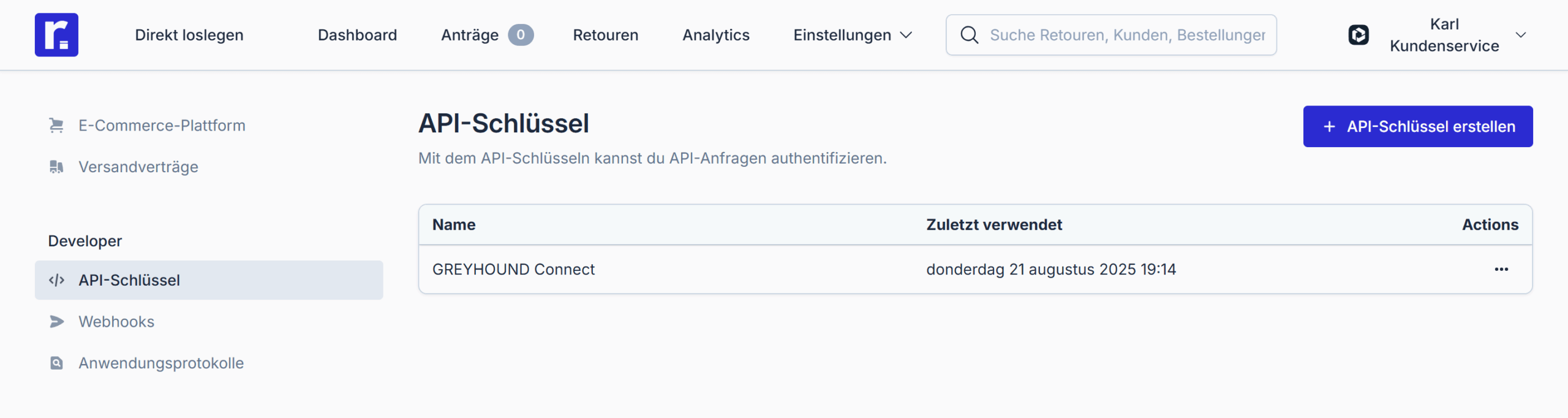This screenshot has height=418, width=1568.
Task: Click the Karl Kundenservice account avatar icon
Action: pos(1358,35)
